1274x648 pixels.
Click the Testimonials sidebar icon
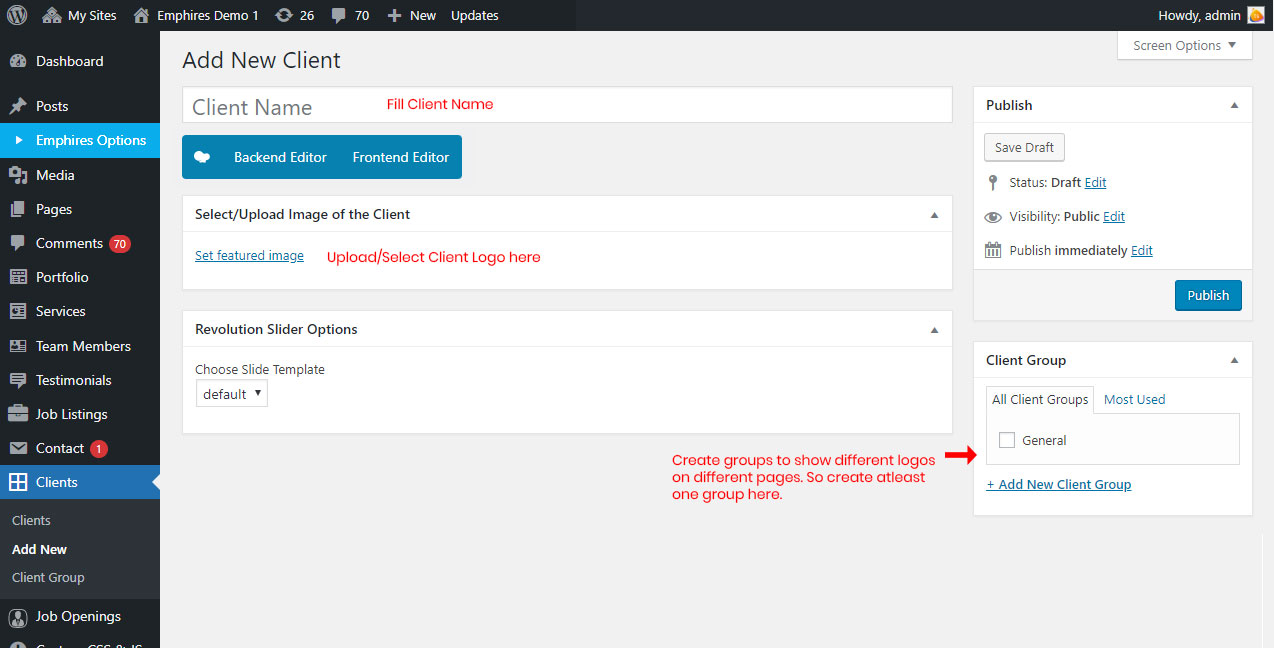pyautogui.click(x=18, y=380)
